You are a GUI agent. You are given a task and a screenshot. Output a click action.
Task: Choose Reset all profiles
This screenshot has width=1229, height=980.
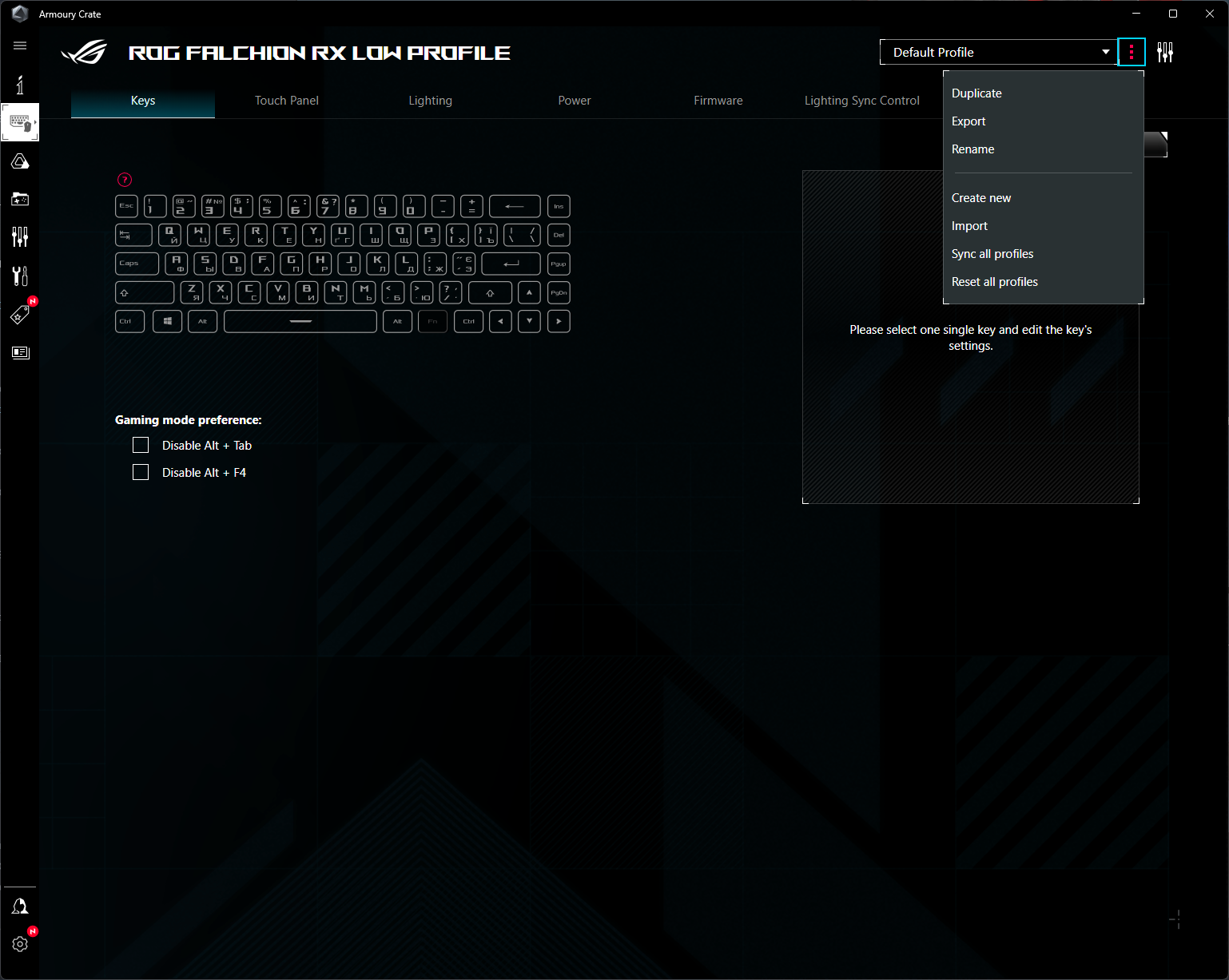(x=1044, y=282)
